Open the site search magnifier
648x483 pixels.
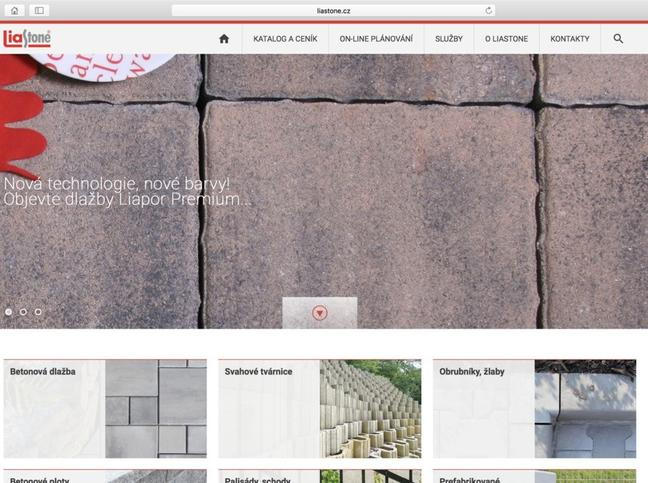pos(618,39)
